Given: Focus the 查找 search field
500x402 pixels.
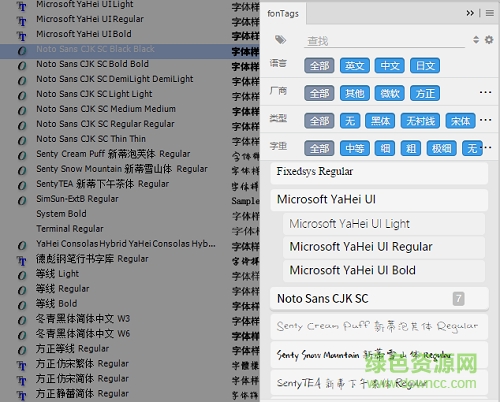Looking at the screenshot, I should [x=385, y=41].
